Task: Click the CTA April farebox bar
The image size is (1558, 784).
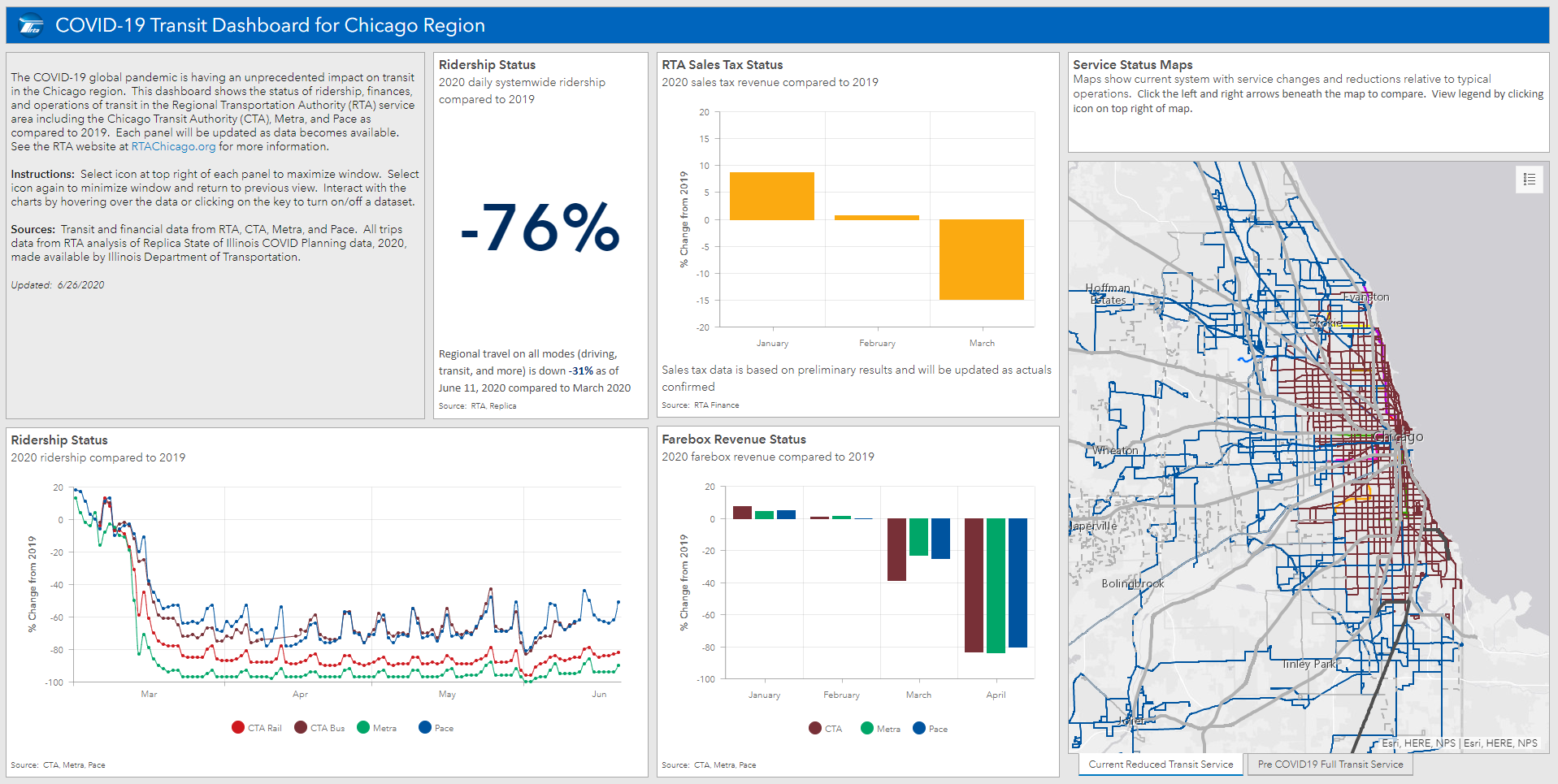Action: point(974,585)
